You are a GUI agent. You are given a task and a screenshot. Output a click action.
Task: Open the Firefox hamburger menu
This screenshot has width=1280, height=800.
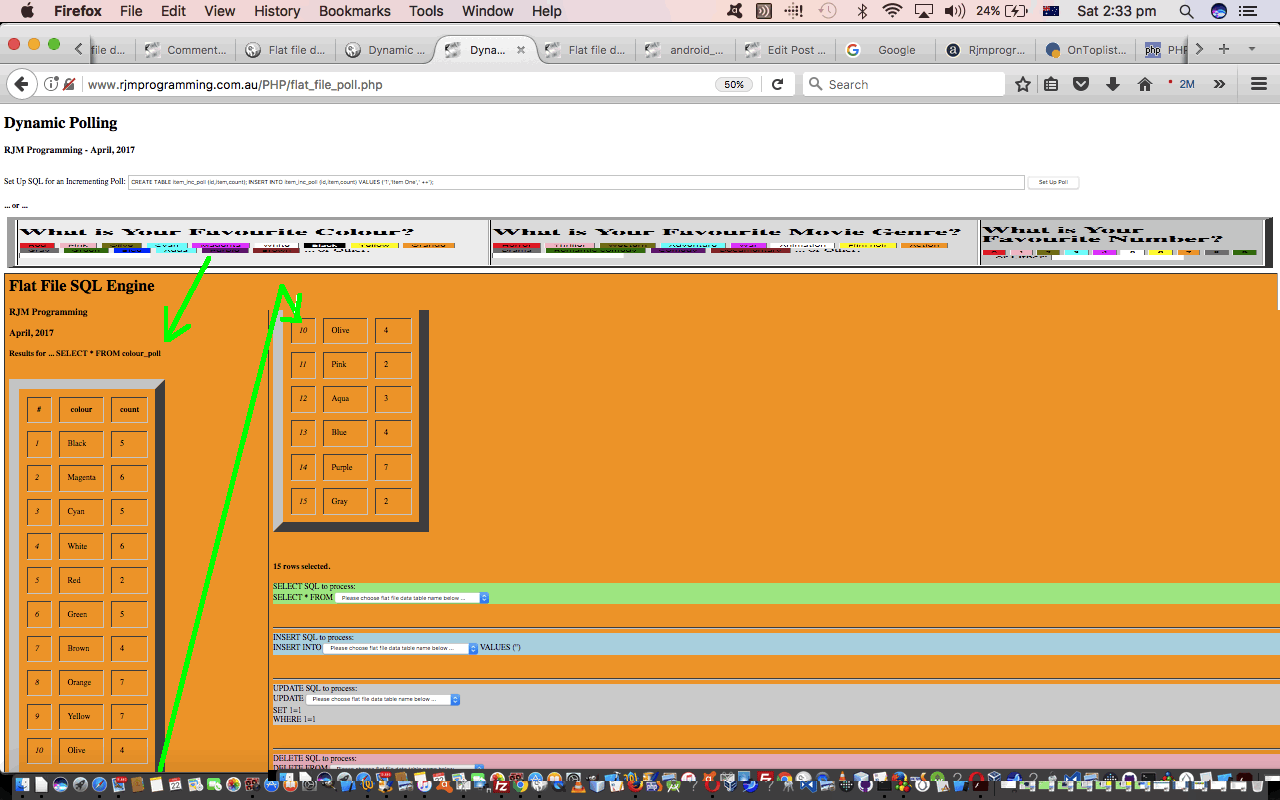(1259, 85)
